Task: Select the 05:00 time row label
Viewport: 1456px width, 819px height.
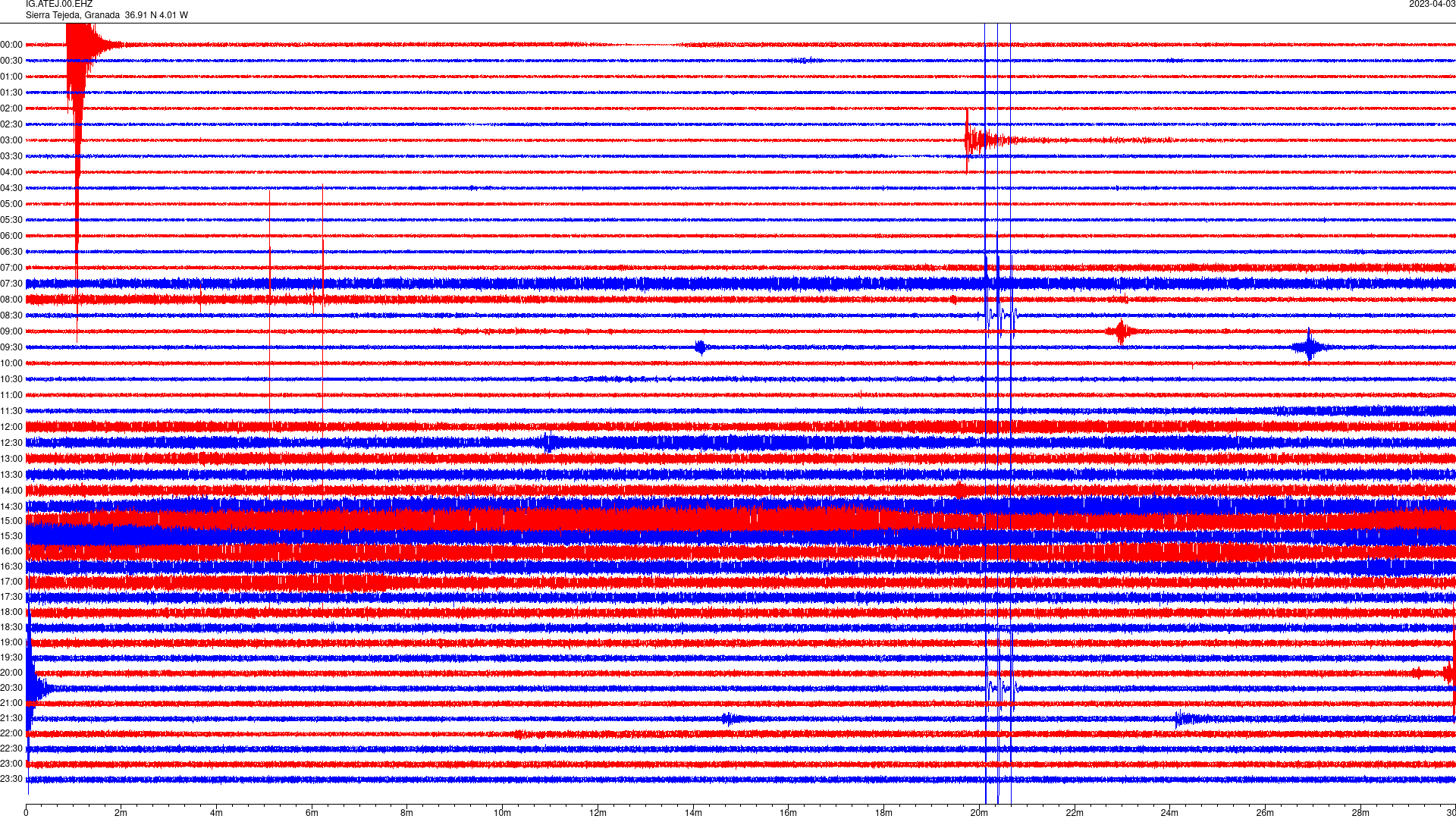Action: pos(11,204)
